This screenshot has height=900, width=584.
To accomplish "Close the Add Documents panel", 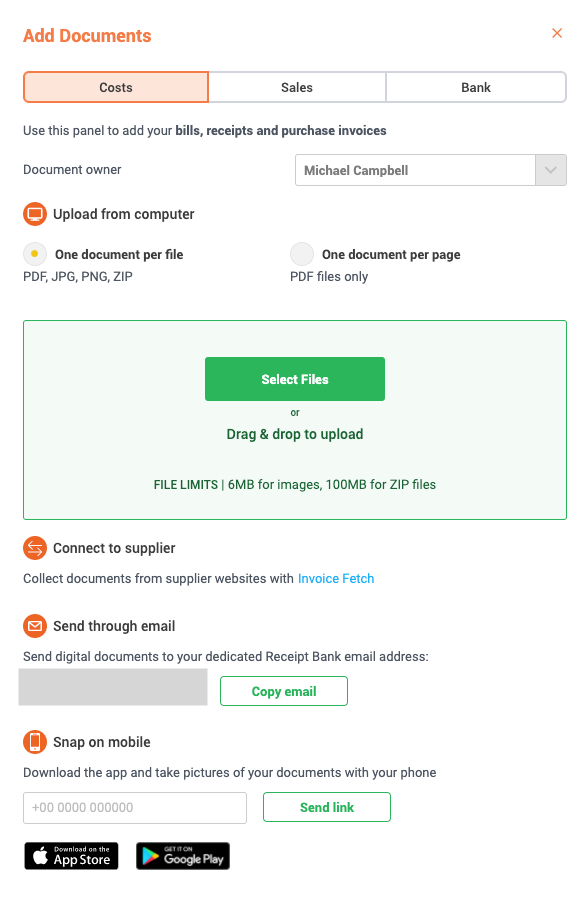I will 556,33.
